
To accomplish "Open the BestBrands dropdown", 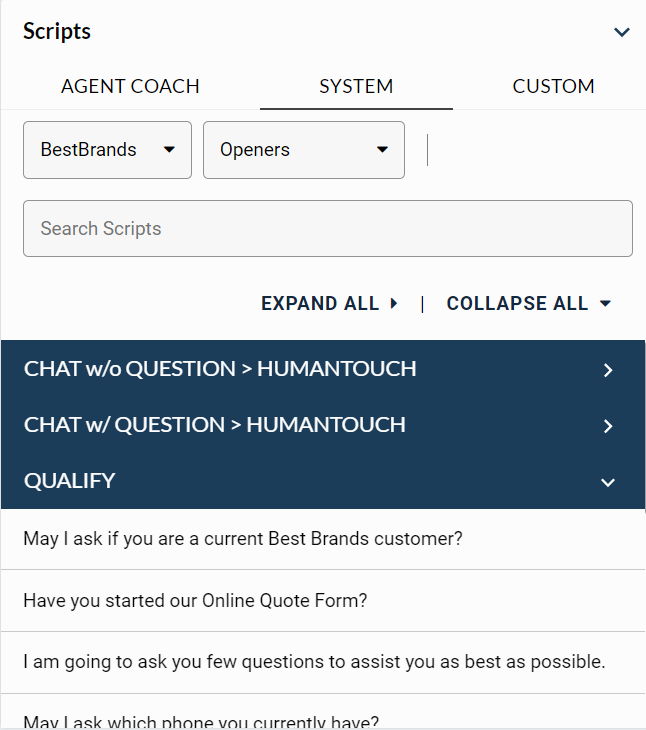I will (107, 150).
